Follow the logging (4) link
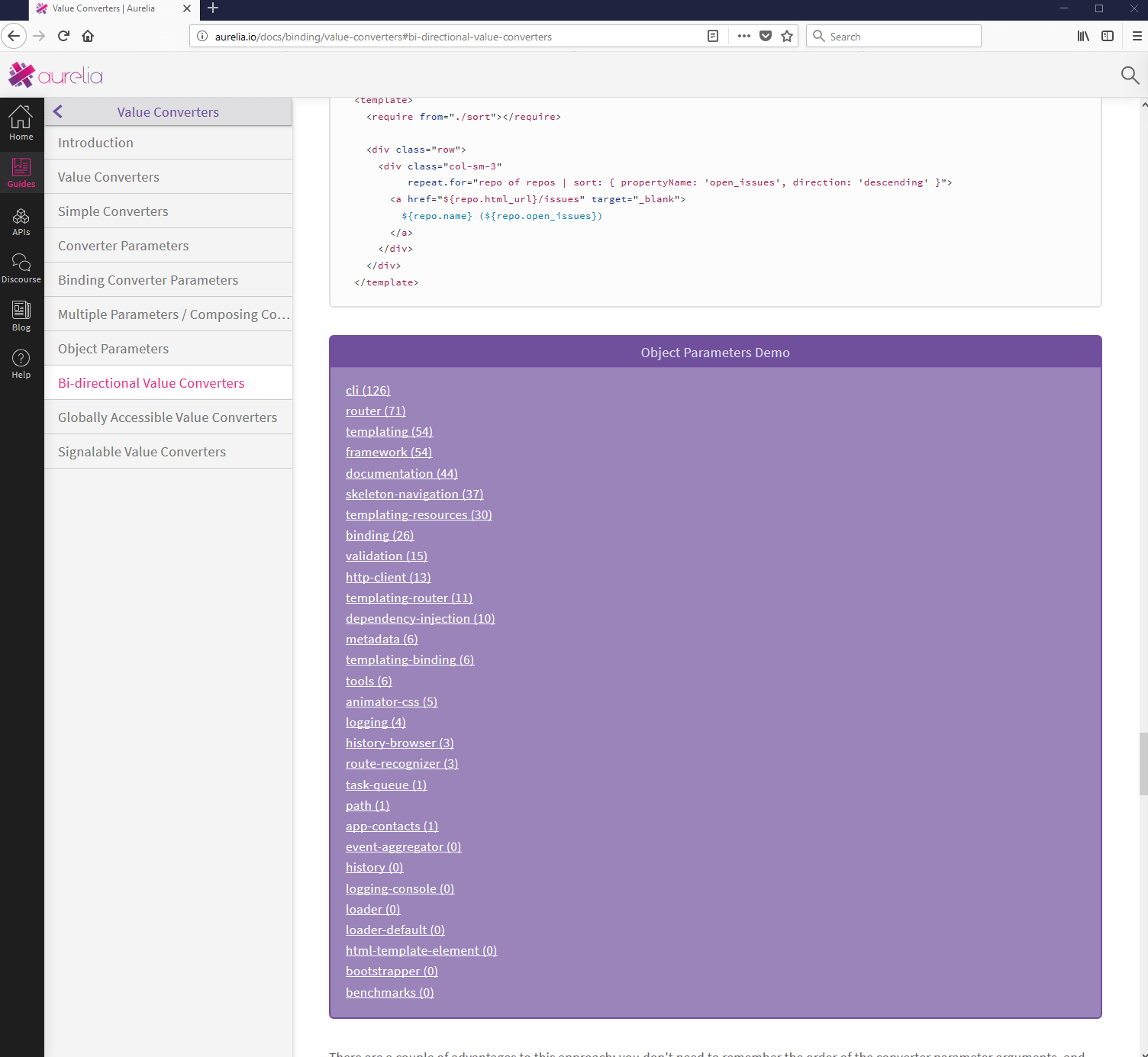 point(376,722)
